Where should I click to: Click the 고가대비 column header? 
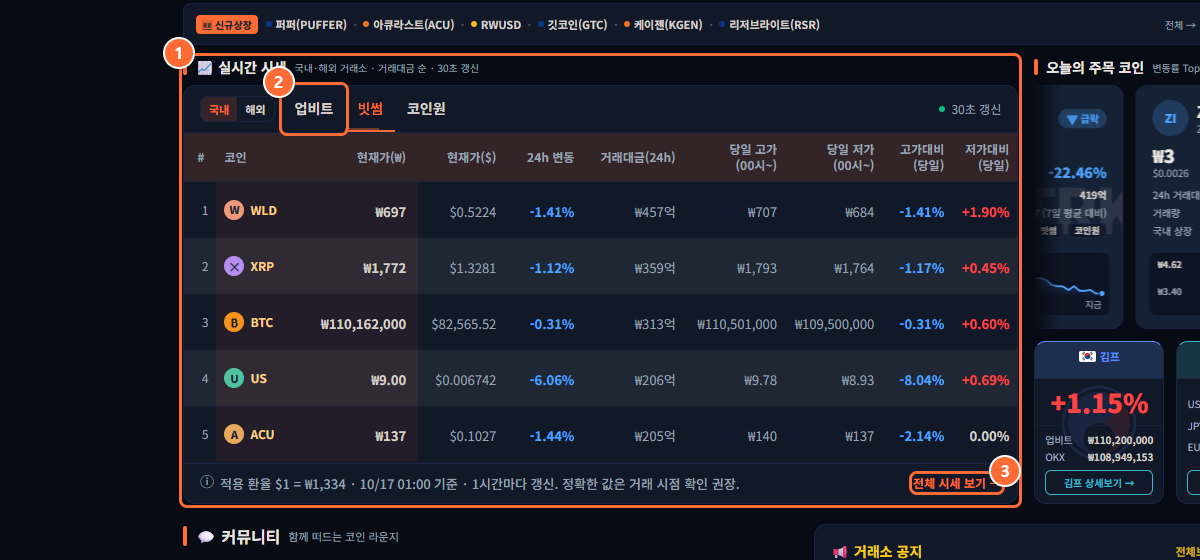[x=922, y=157]
